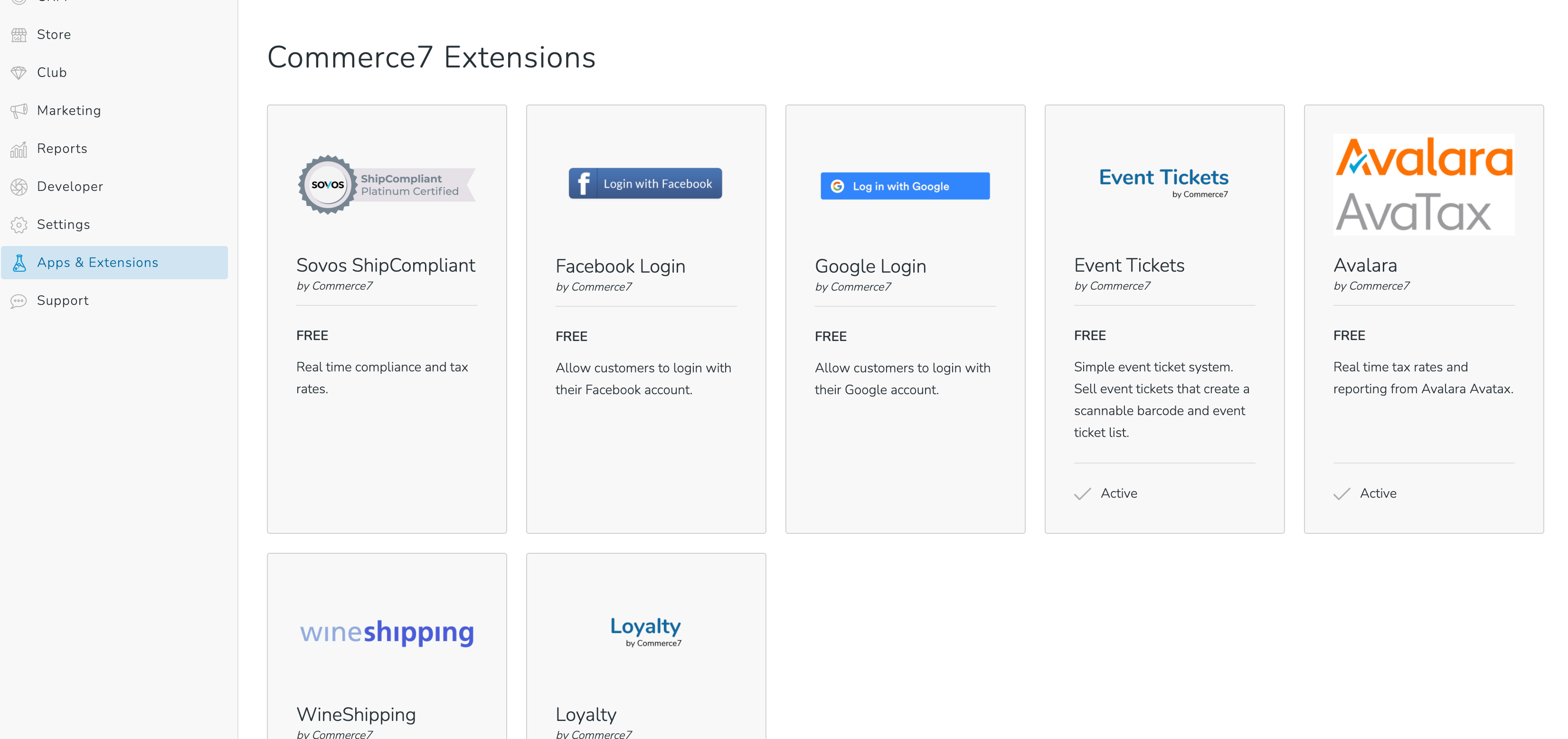Click the Event Tickets Active checkmark
This screenshot has width=1568, height=739.
[x=1082, y=493]
